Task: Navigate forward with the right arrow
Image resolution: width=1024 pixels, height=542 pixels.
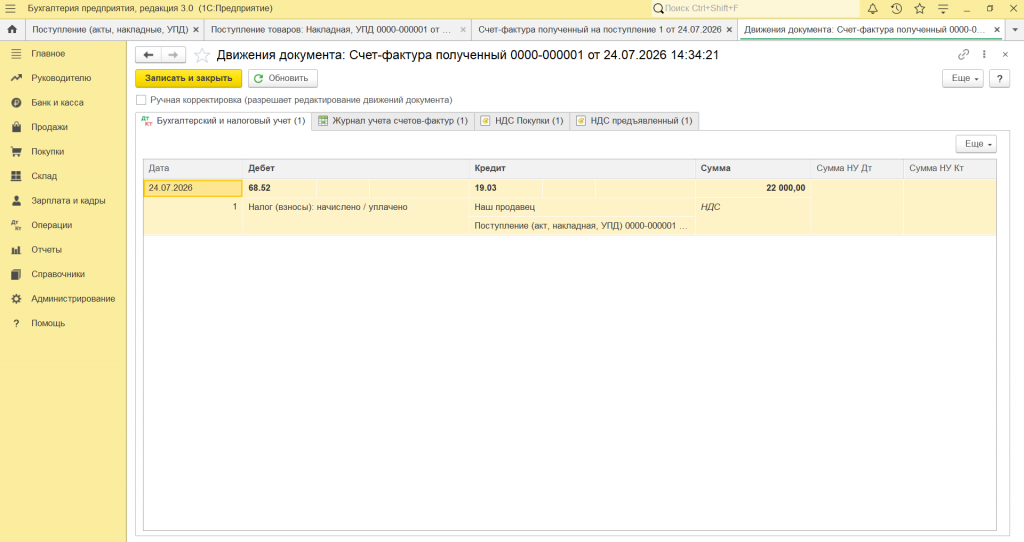Action: click(x=173, y=55)
